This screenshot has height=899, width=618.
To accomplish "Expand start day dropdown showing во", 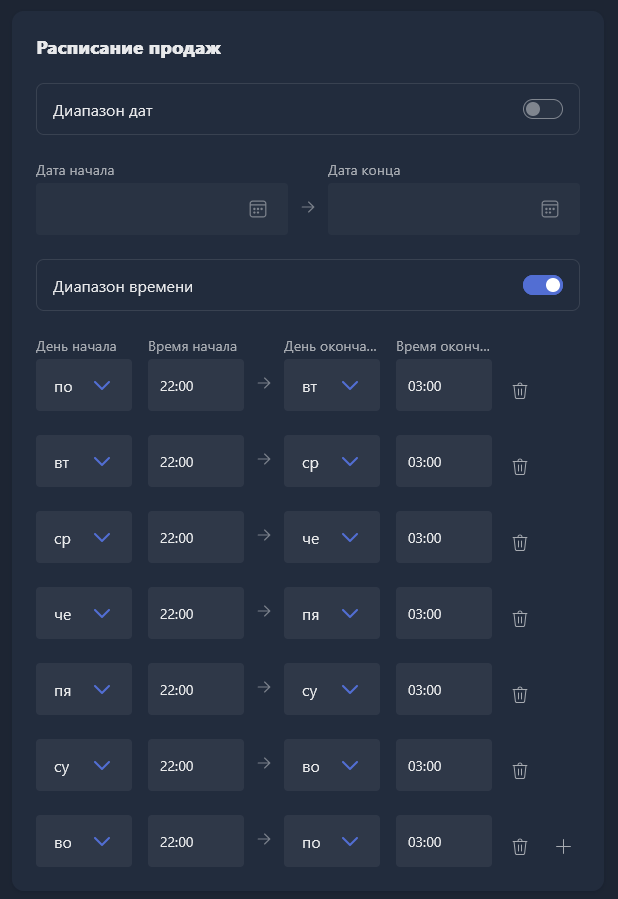I will [84, 841].
